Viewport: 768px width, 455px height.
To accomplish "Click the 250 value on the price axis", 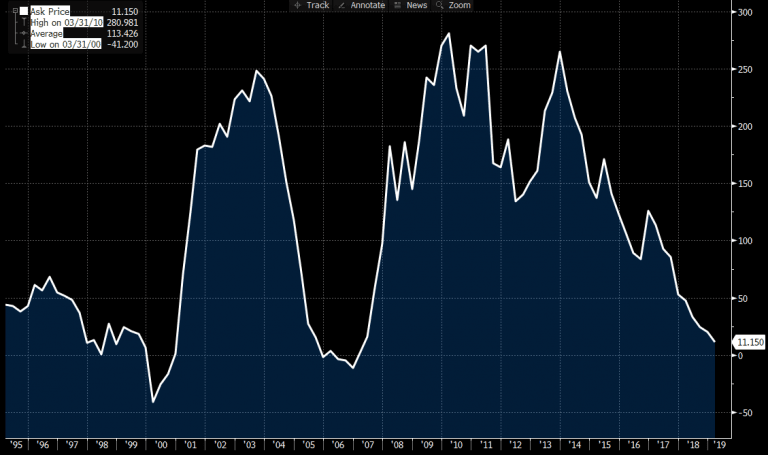I will [x=745, y=69].
